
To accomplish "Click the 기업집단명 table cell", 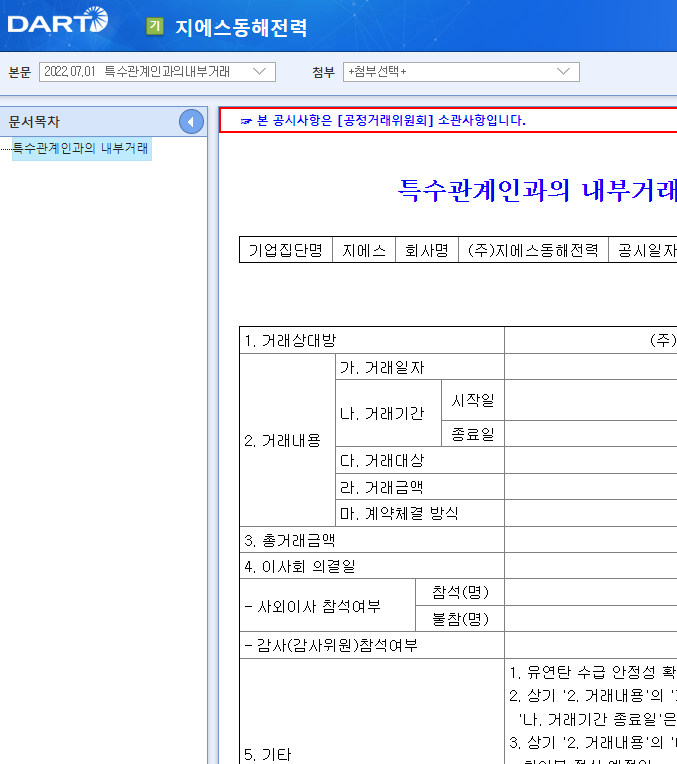I will coord(286,250).
